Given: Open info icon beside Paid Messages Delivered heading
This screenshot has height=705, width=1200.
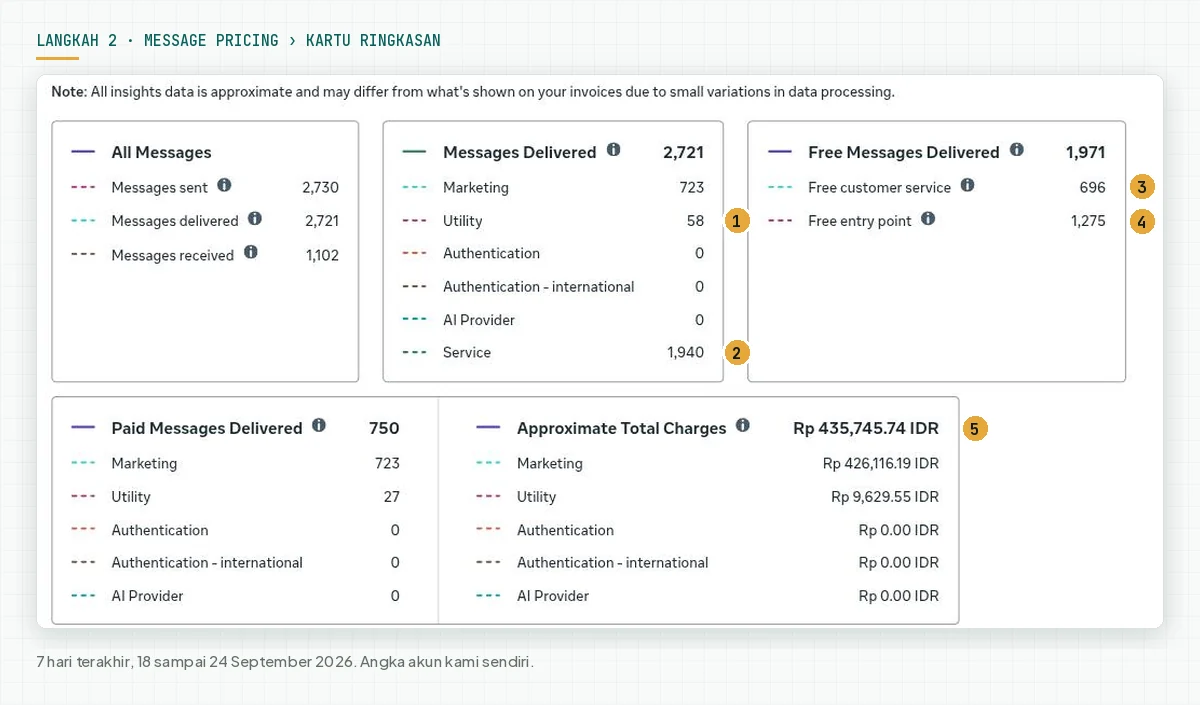Looking at the screenshot, I should 319,425.
